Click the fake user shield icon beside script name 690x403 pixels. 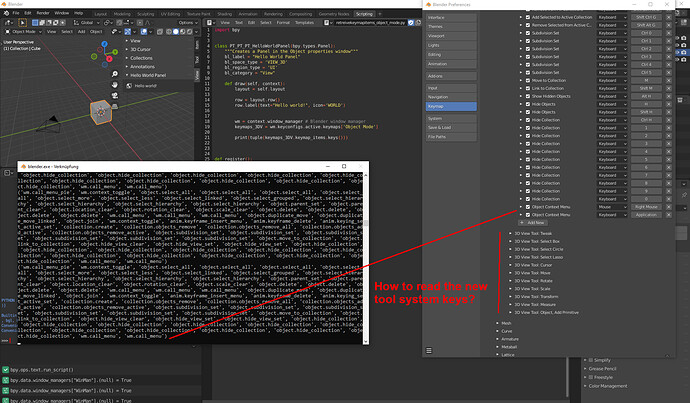411,22
